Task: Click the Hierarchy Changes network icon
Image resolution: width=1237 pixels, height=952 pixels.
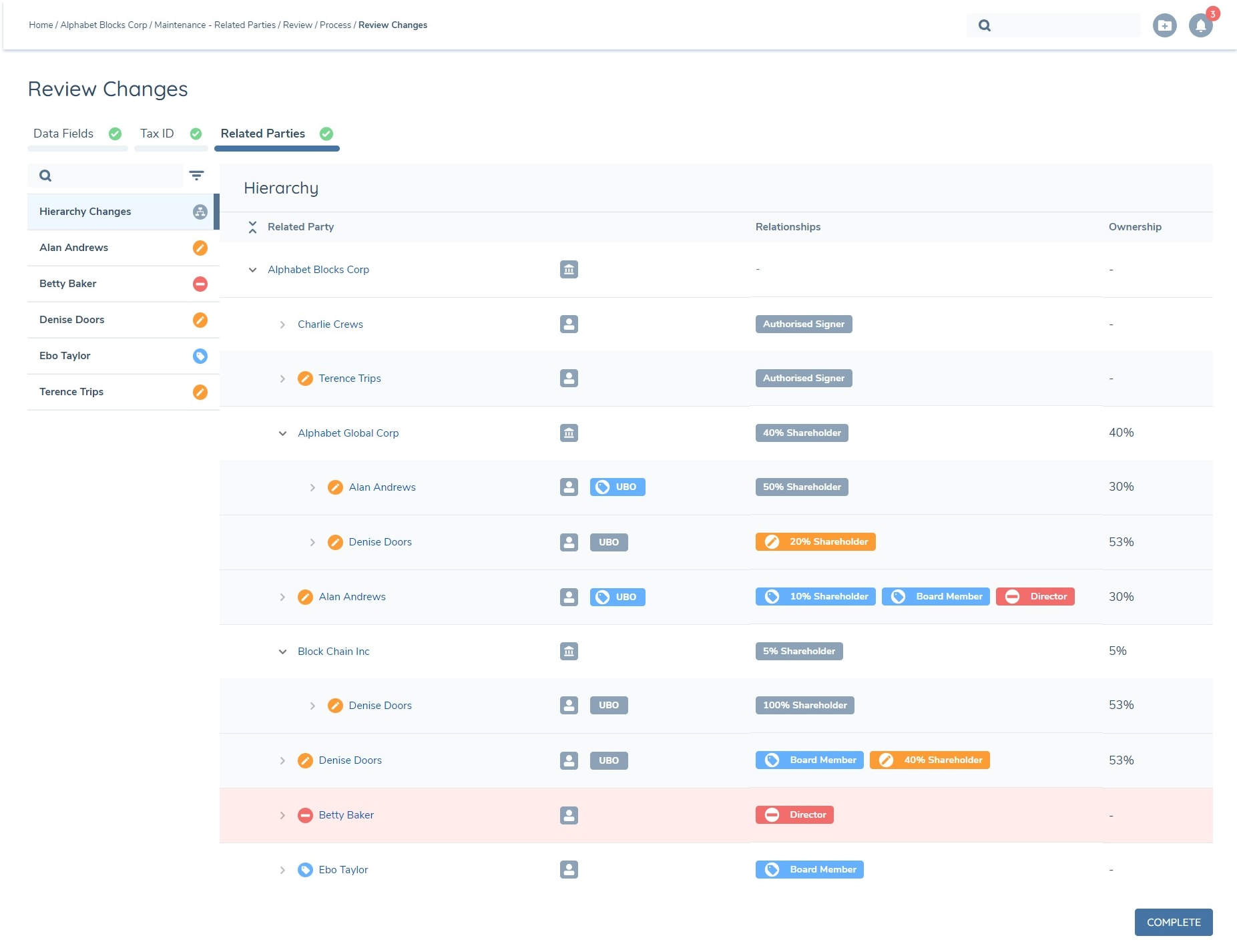Action: click(x=200, y=212)
